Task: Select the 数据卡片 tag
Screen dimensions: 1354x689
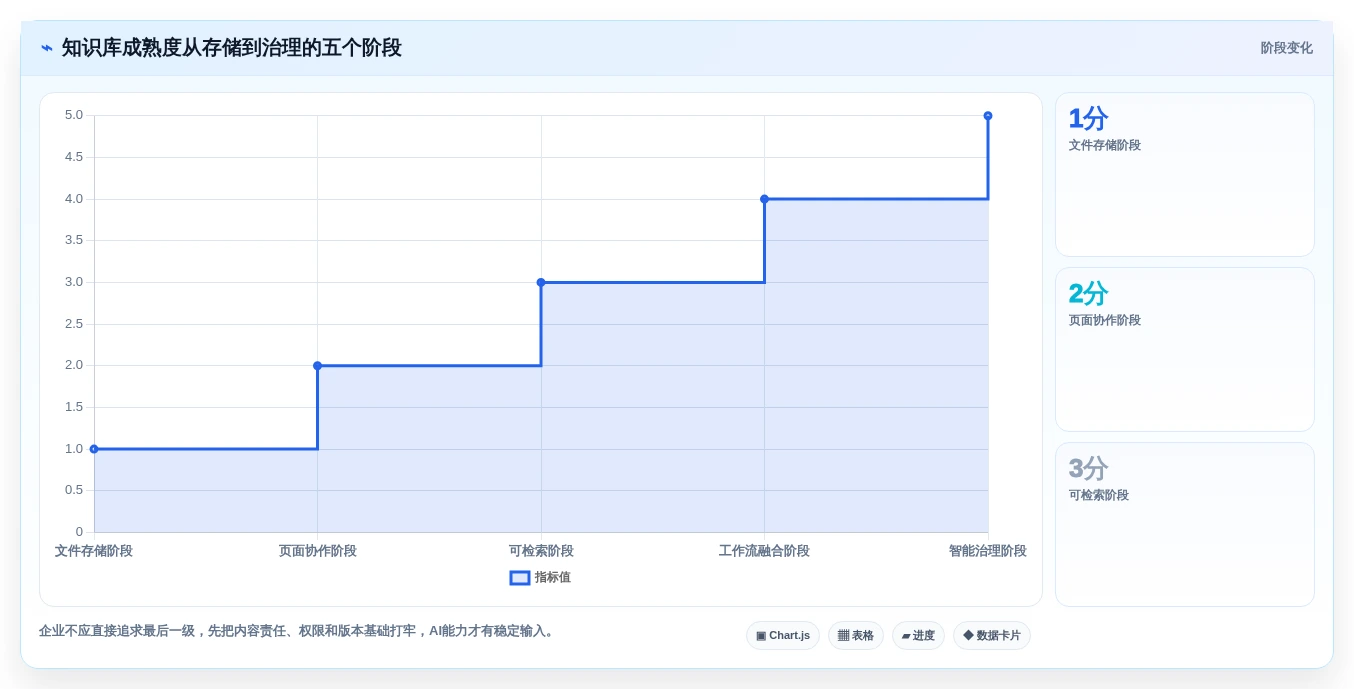Action: tap(992, 635)
